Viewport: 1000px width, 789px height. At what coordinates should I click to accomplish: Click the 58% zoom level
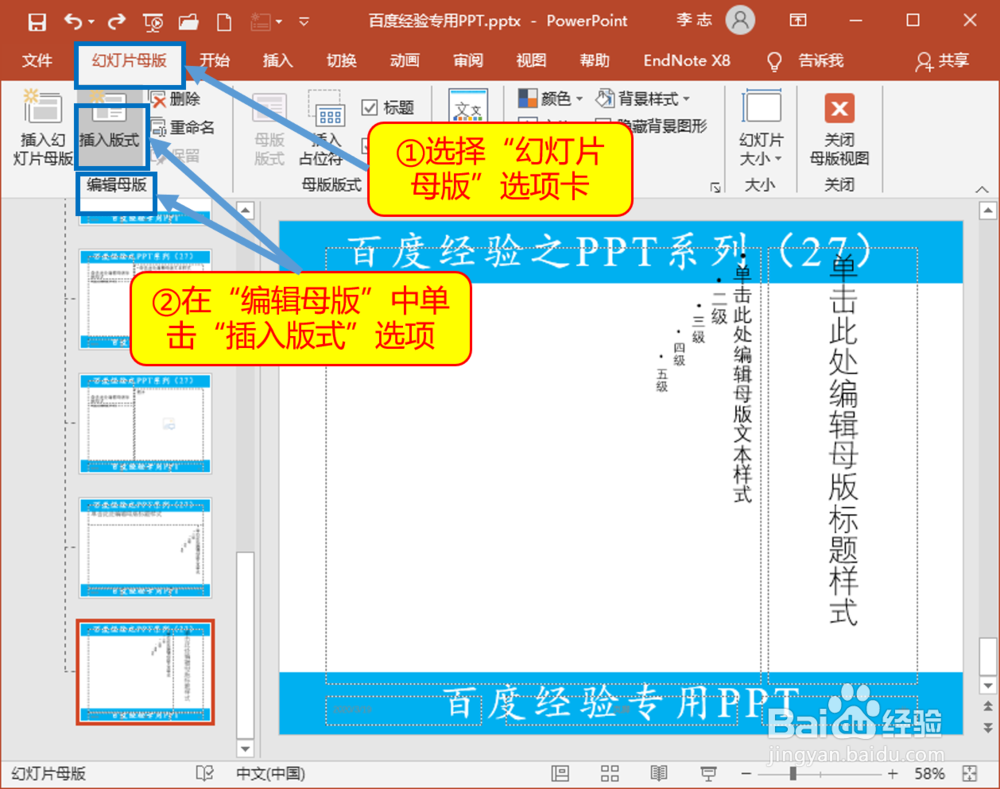point(929,774)
